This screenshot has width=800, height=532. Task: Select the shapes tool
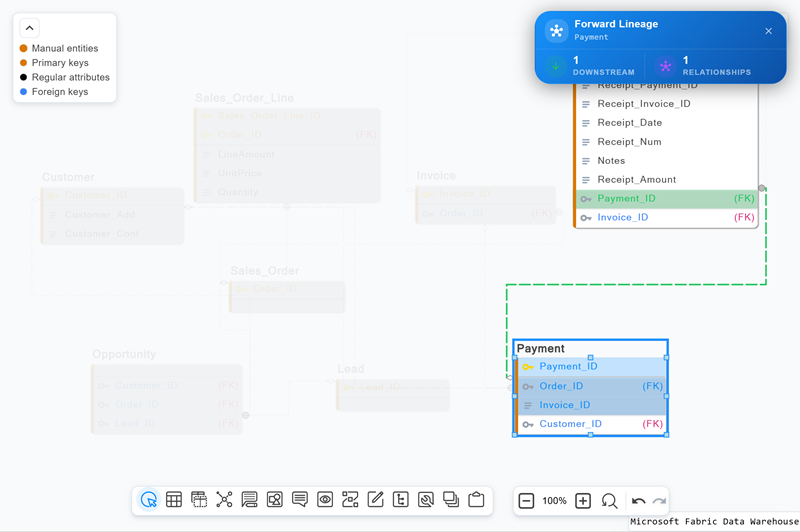(x=274, y=500)
